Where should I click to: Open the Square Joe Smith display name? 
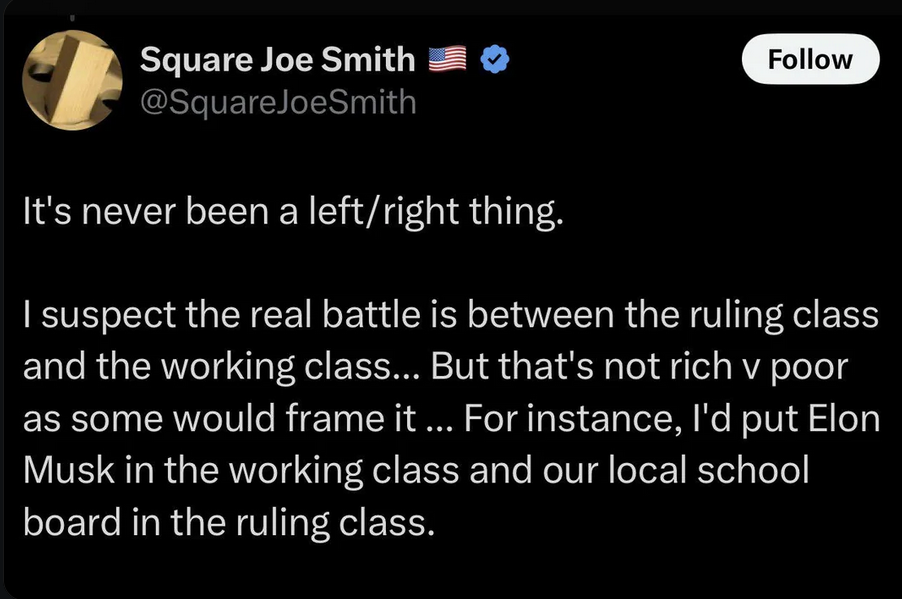pyautogui.click(x=277, y=60)
